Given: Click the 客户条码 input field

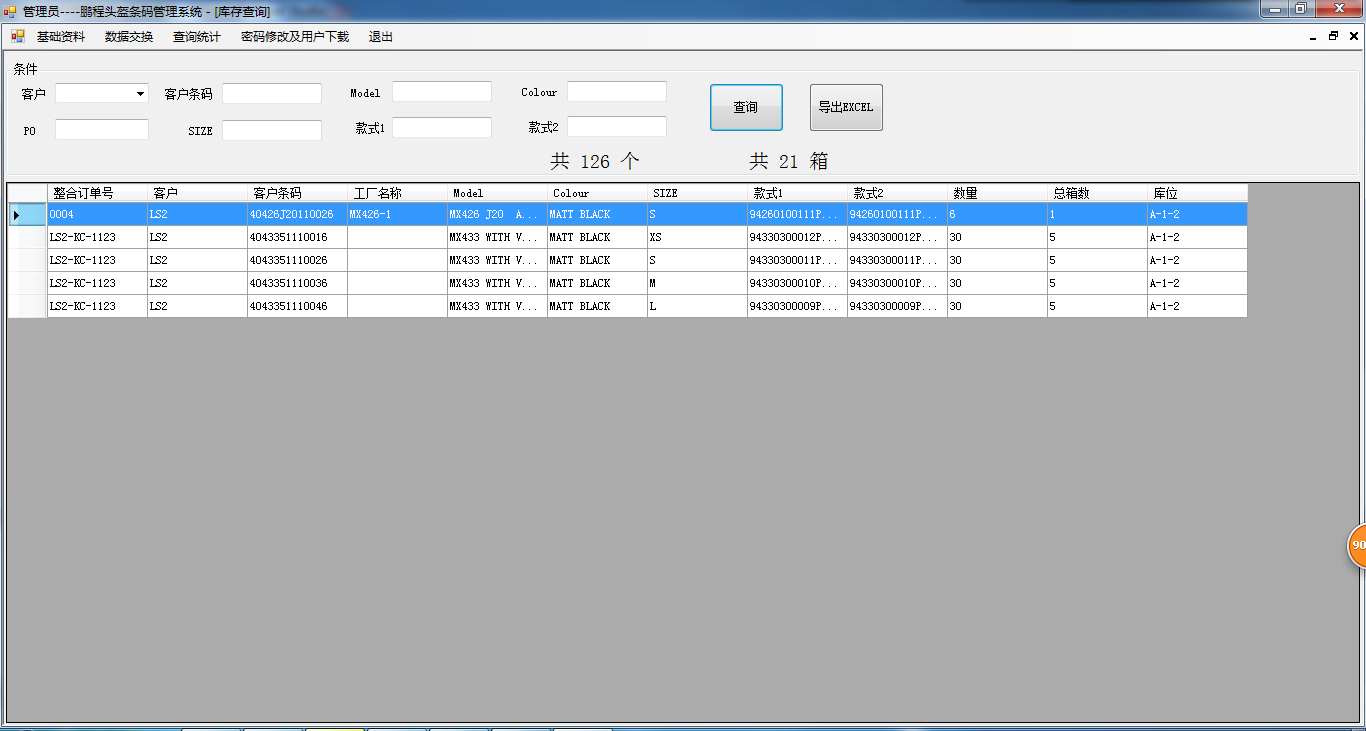Looking at the screenshot, I should point(272,93).
